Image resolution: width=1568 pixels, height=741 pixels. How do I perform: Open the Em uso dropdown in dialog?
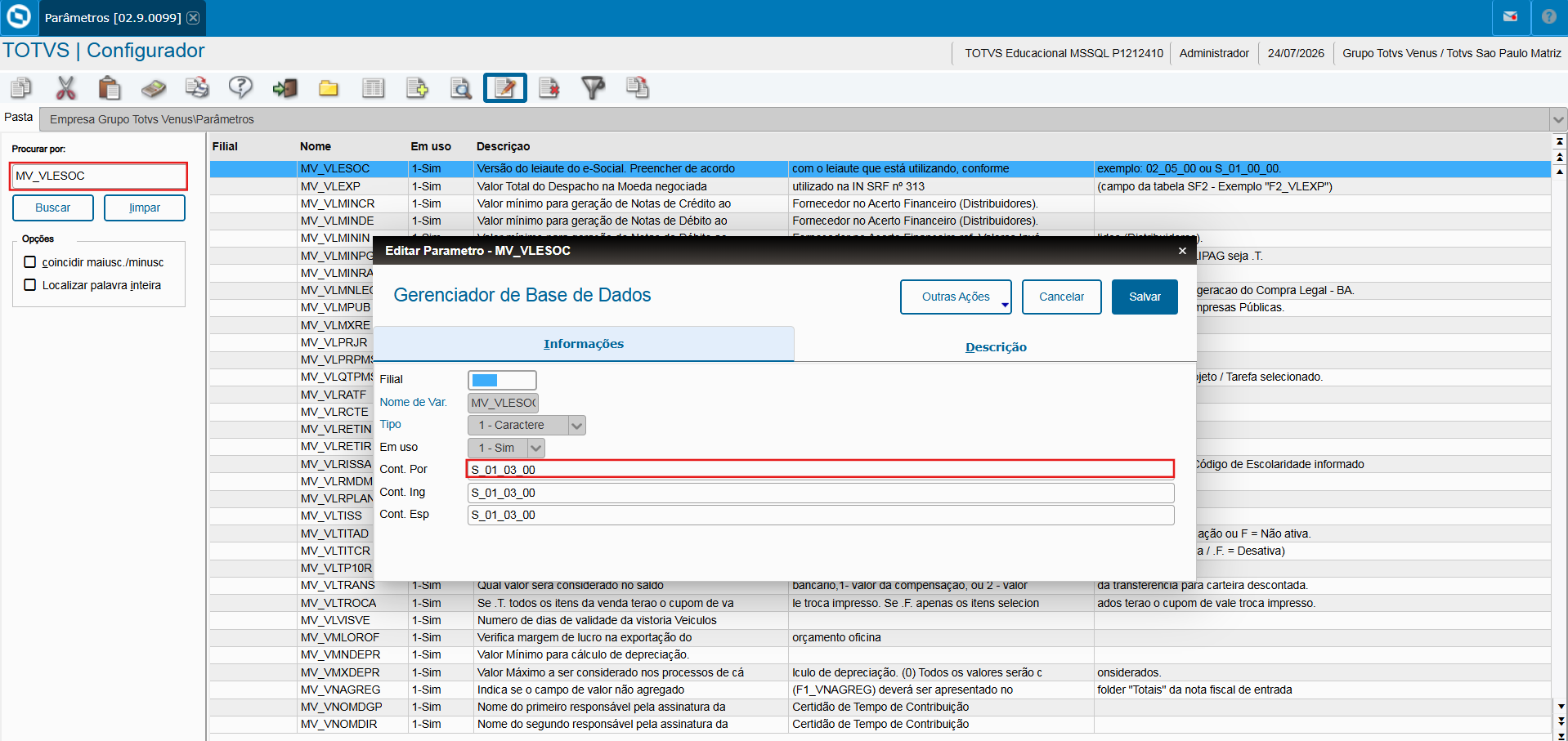(536, 449)
